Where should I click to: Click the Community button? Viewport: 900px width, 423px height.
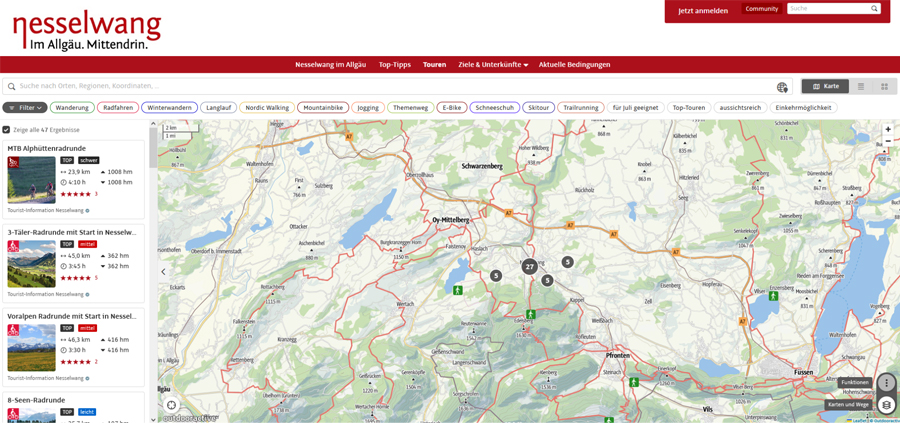coord(762,9)
